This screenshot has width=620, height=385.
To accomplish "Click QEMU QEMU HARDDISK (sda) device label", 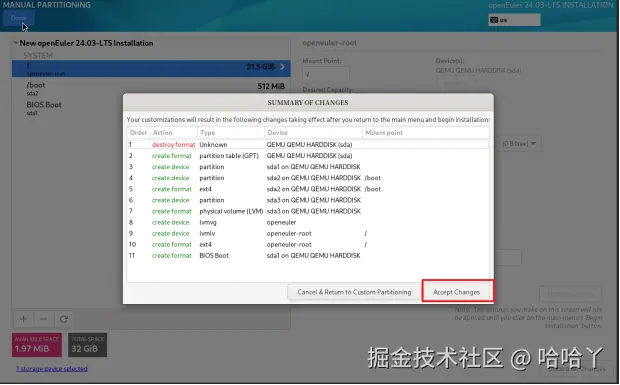I will pos(478,70).
